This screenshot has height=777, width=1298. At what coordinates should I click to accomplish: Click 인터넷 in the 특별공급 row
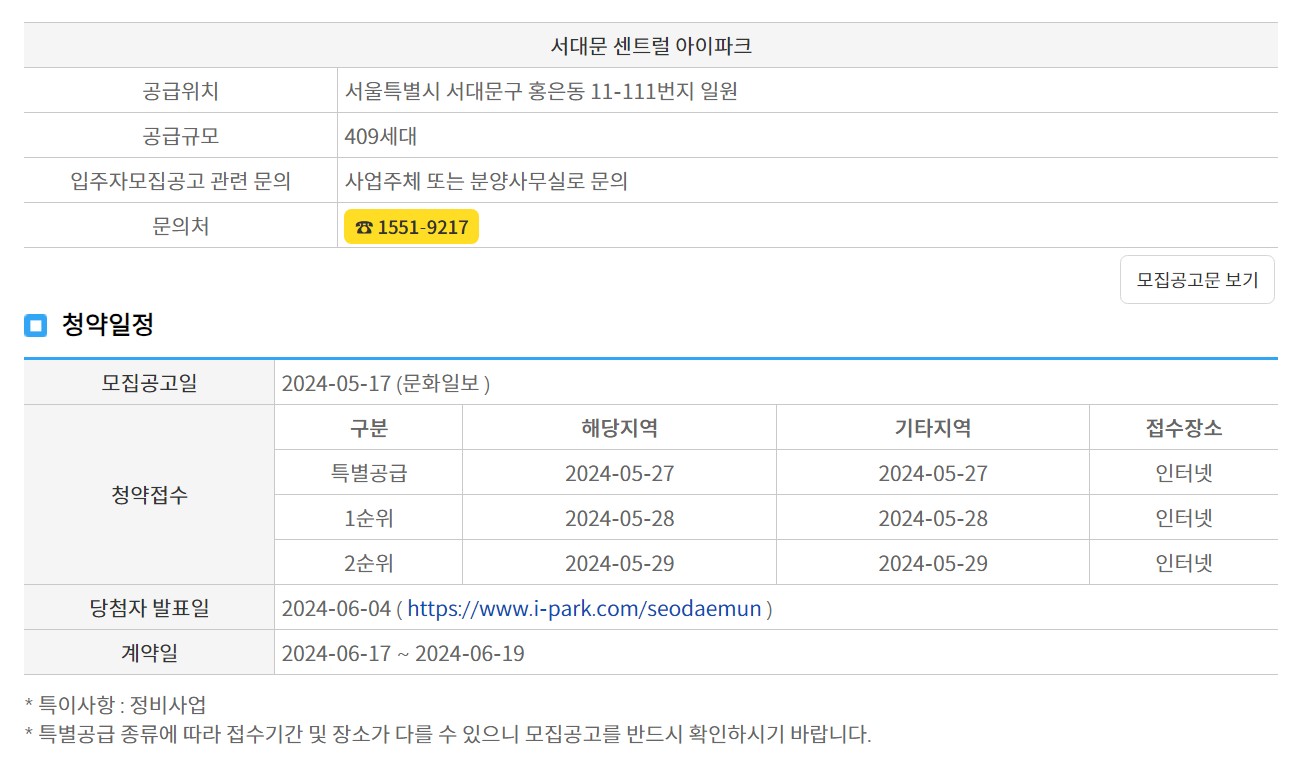[x=1184, y=473]
